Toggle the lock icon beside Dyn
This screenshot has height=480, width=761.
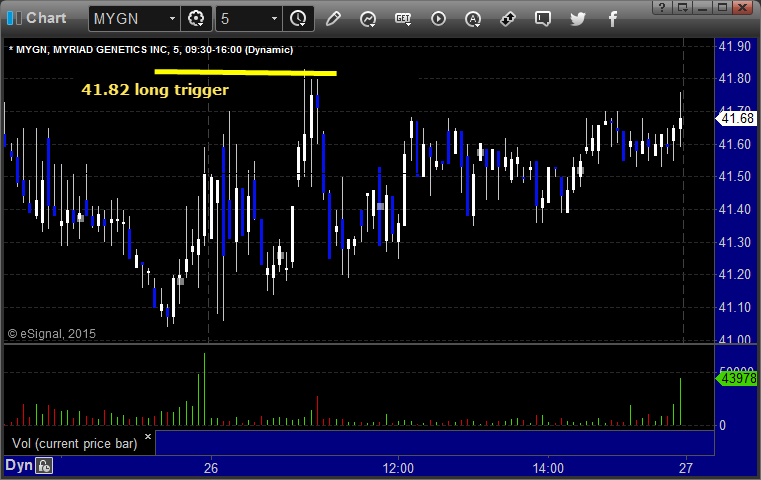point(44,466)
